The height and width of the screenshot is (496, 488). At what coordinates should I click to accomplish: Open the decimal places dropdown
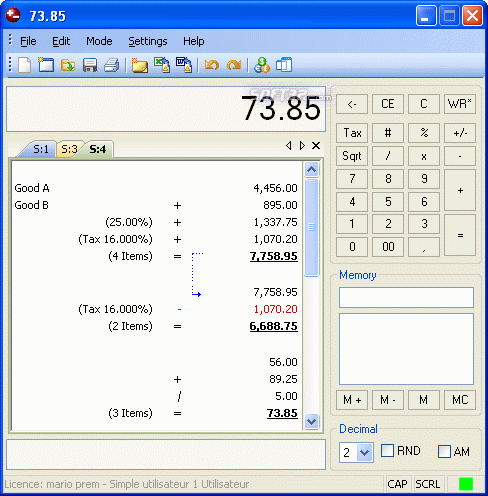364,452
